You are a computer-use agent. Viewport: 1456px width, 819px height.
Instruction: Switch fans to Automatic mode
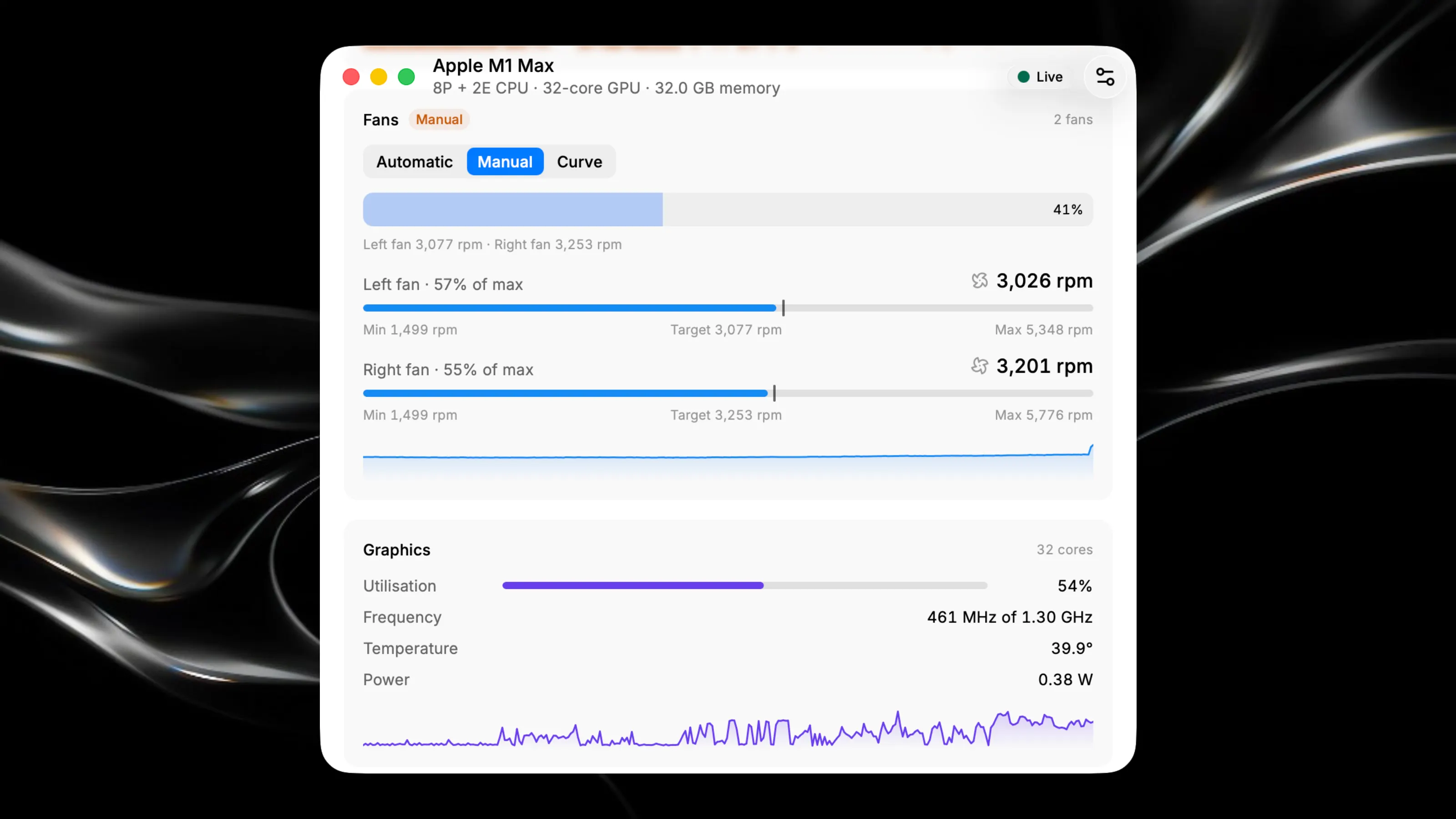(x=415, y=162)
